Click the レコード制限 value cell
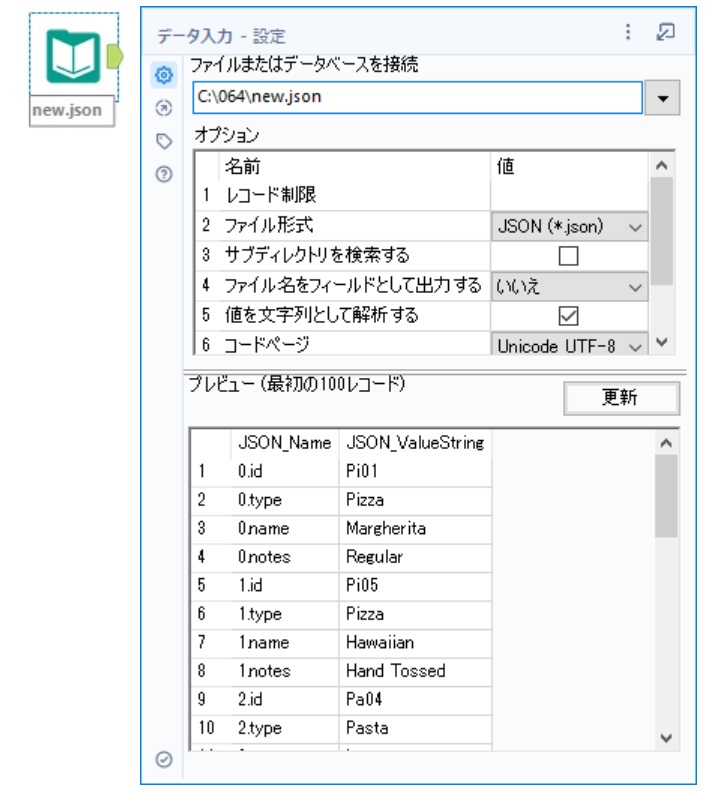Image resolution: width=705 pixels, height=792 pixels. (569, 196)
